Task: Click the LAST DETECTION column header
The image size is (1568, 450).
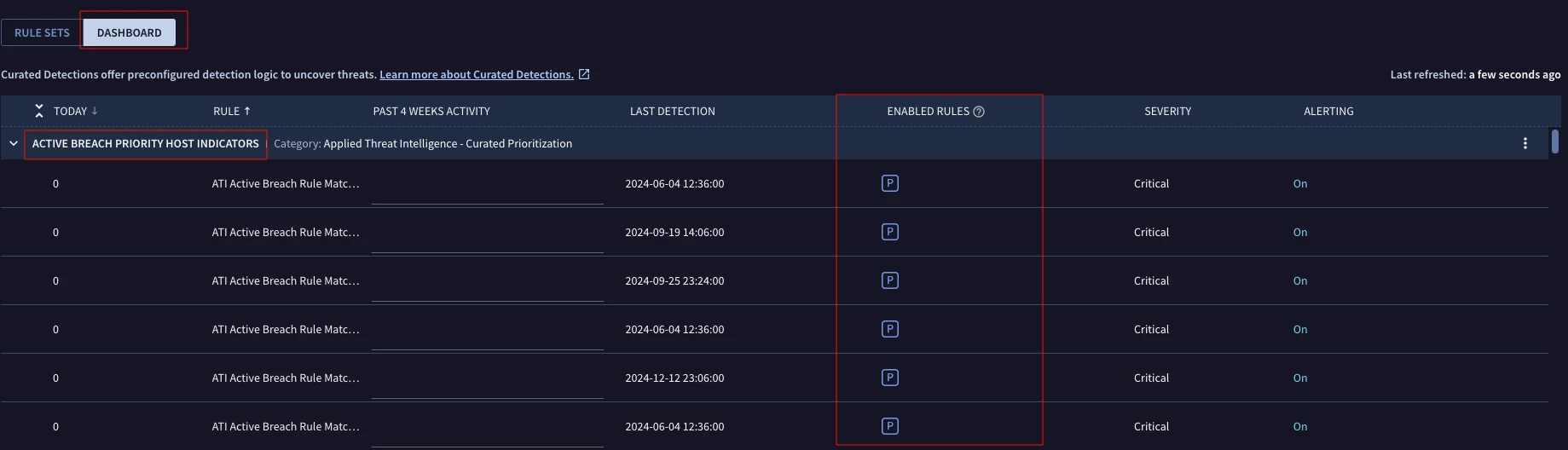Action: pyautogui.click(x=672, y=111)
